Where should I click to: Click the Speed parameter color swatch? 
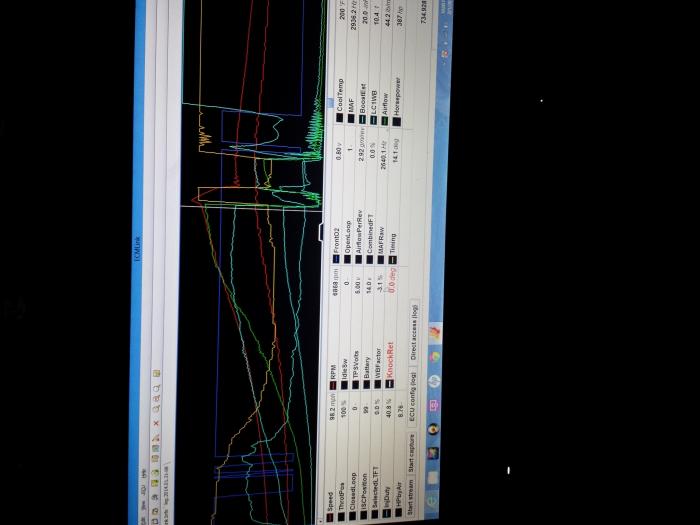[331, 517]
